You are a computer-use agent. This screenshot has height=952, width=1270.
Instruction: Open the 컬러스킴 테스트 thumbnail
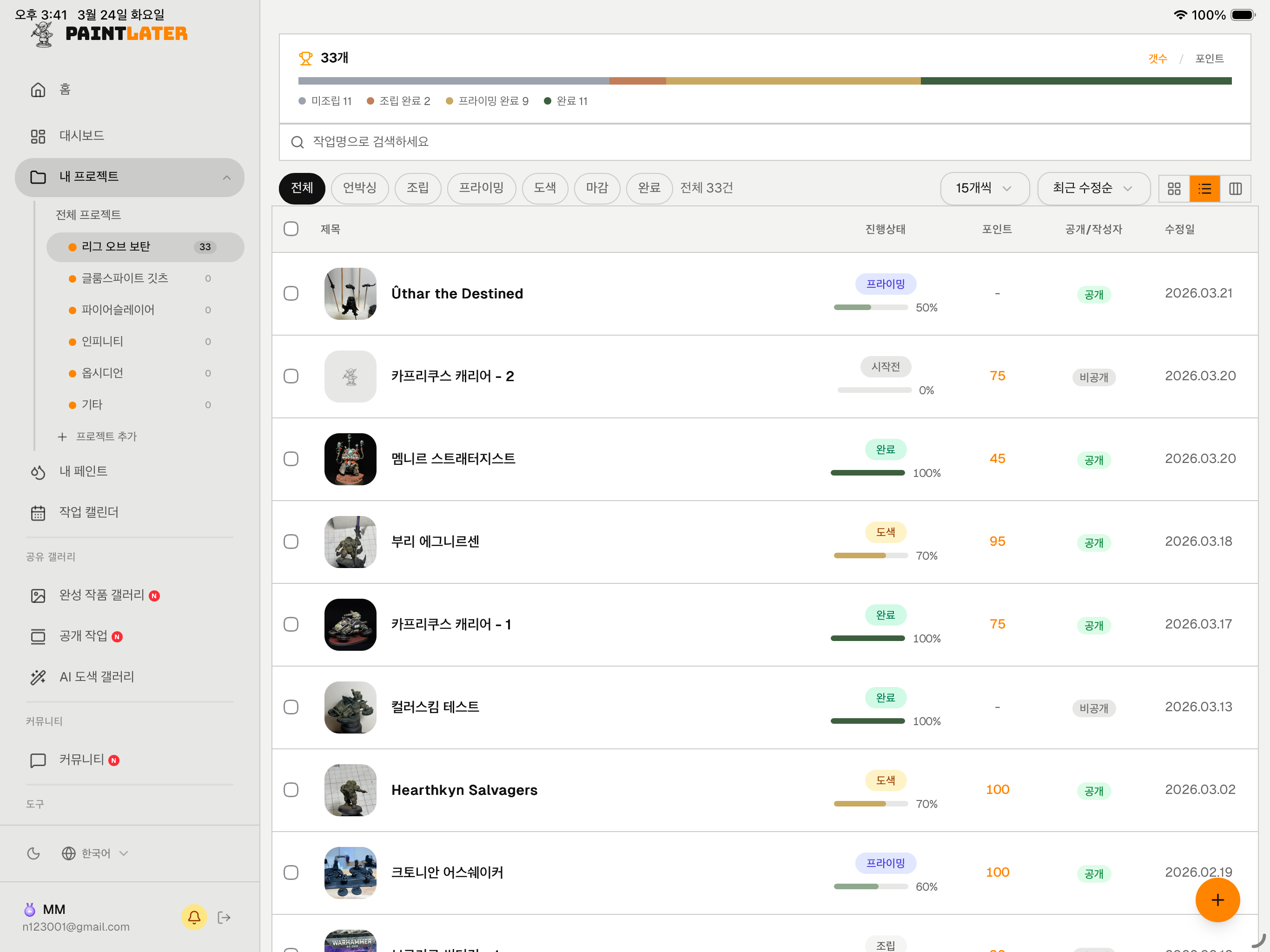click(350, 707)
